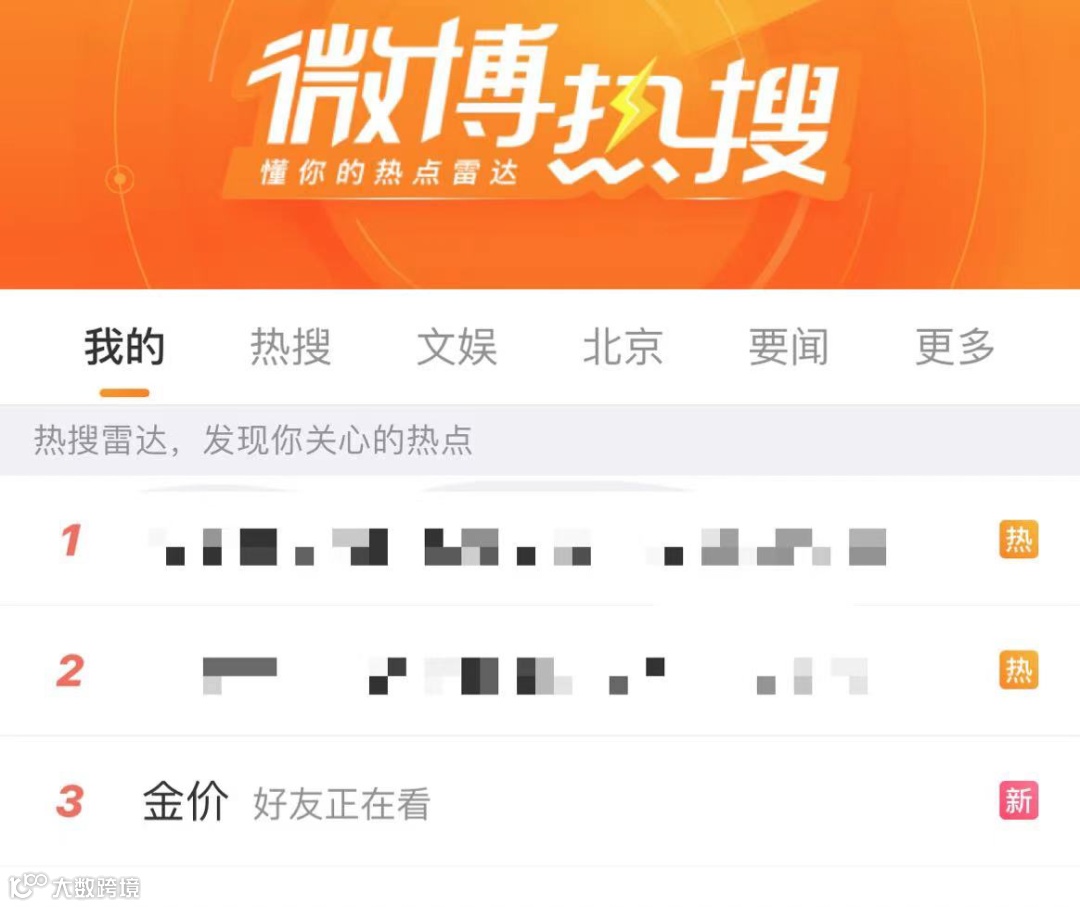Screen dimensions: 1080x907
Task: Click the circular radar dot on banner
Action: (x=121, y=179)
